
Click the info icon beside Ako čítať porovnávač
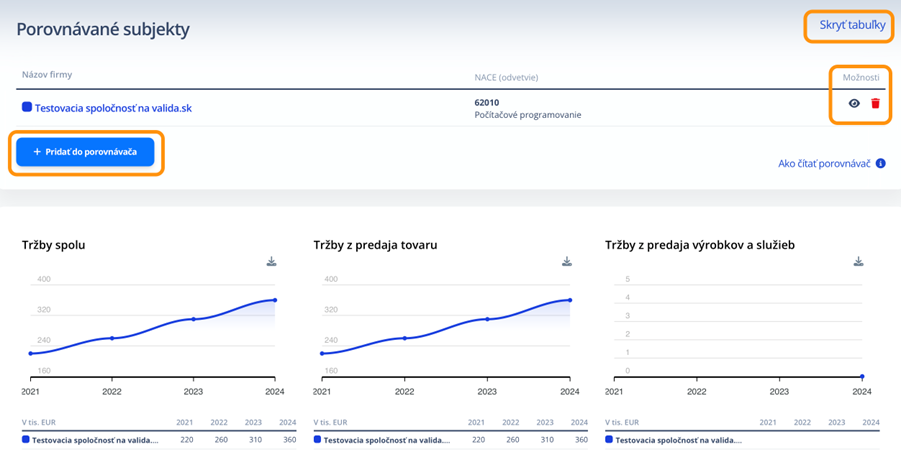pyautogui.click(x=881, y=163)
